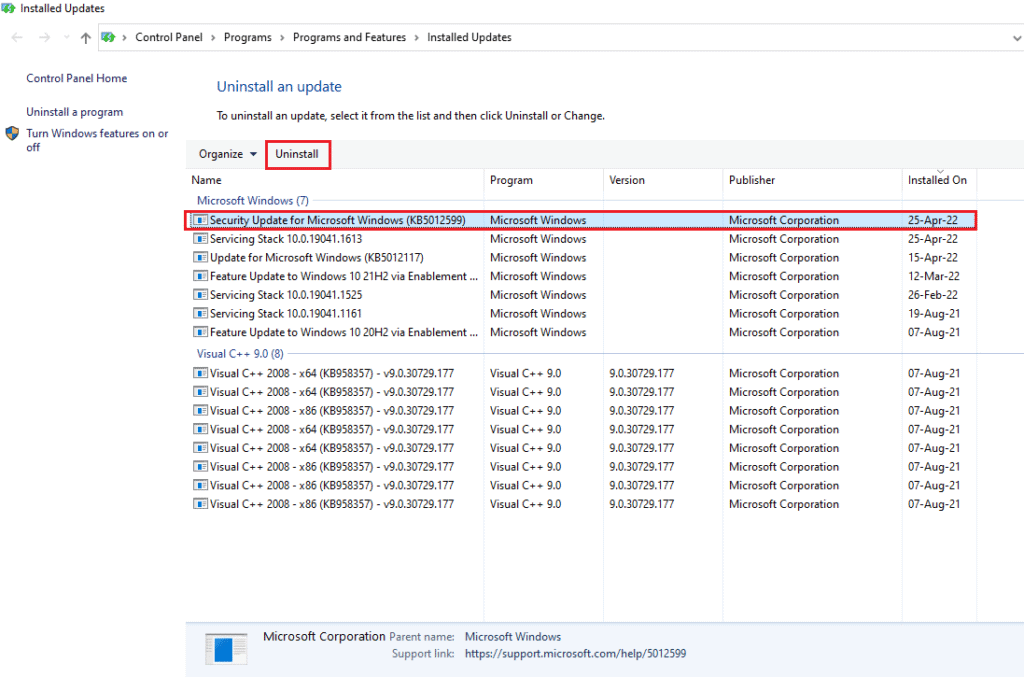Screen dimensions: 1024x677
Task: Expand the address bar history dropdown
Action: click(1019, 37)
